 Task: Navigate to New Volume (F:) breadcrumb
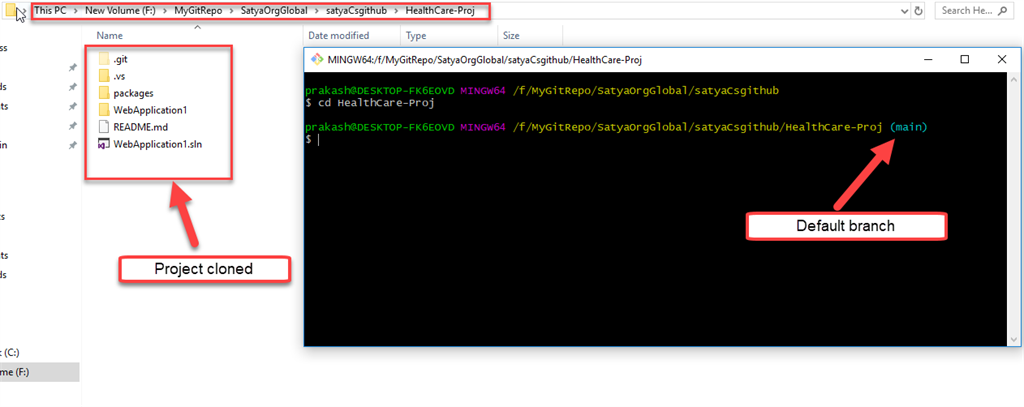120,11
